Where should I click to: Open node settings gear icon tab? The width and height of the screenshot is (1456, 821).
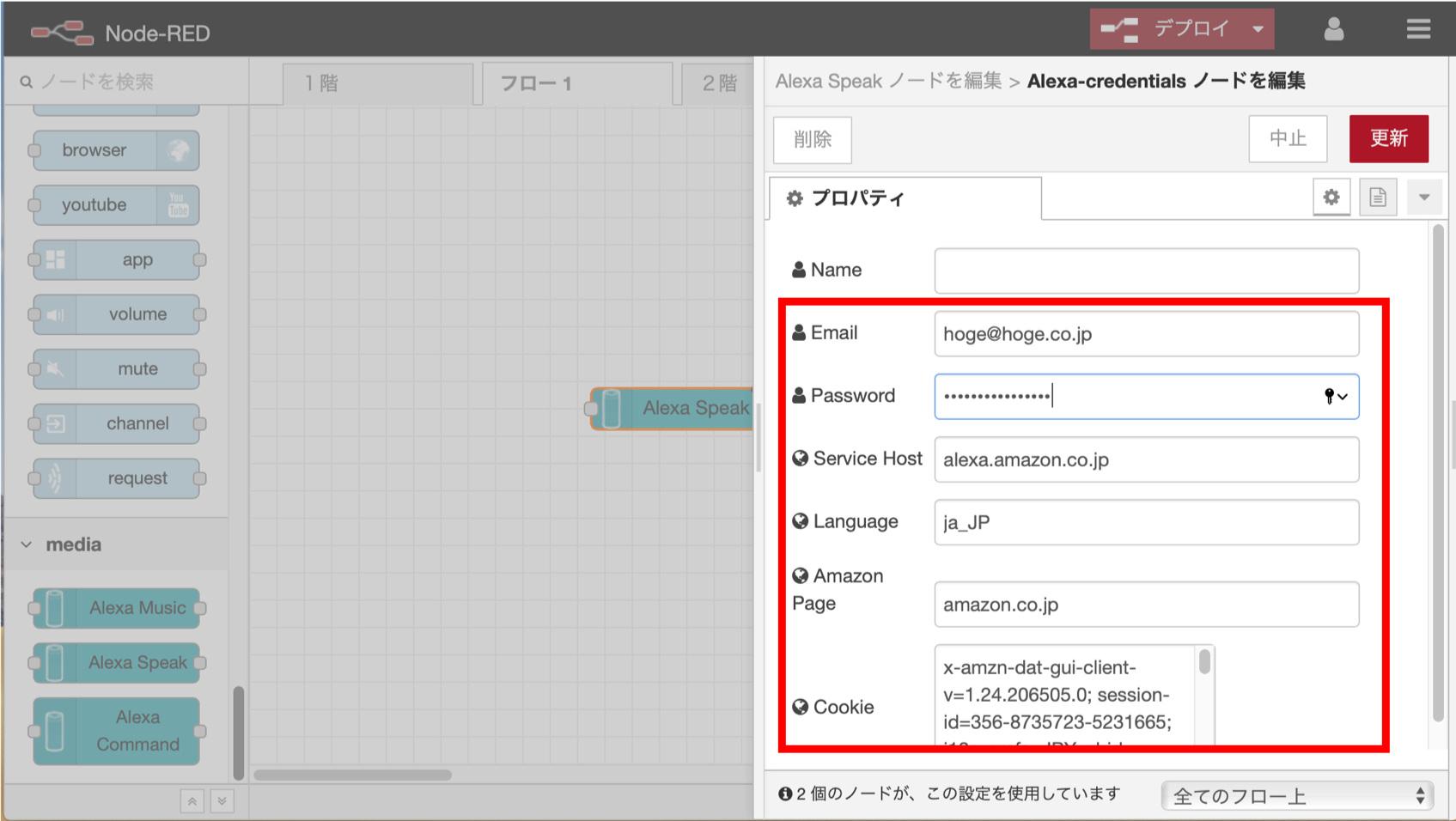coord(1331,198)
